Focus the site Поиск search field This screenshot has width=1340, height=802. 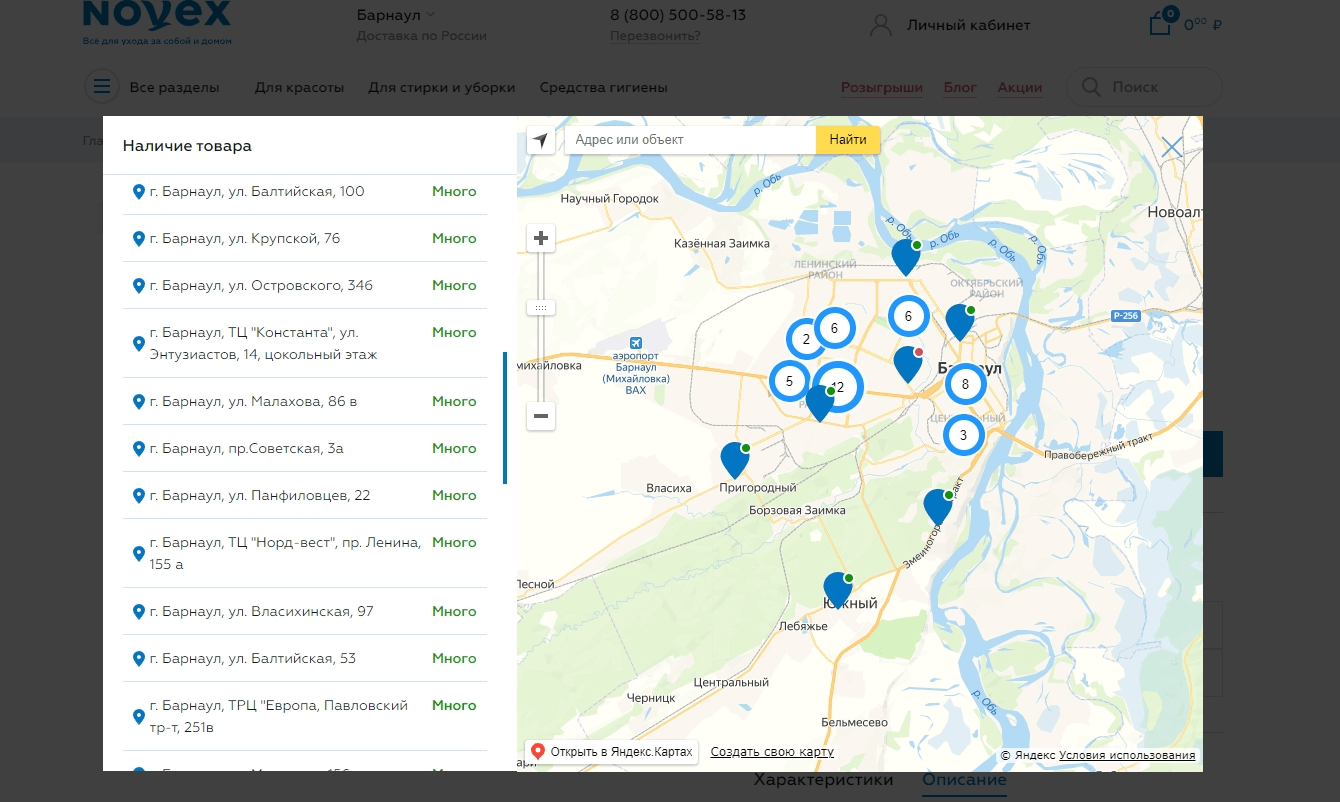tap(1144, 87)
